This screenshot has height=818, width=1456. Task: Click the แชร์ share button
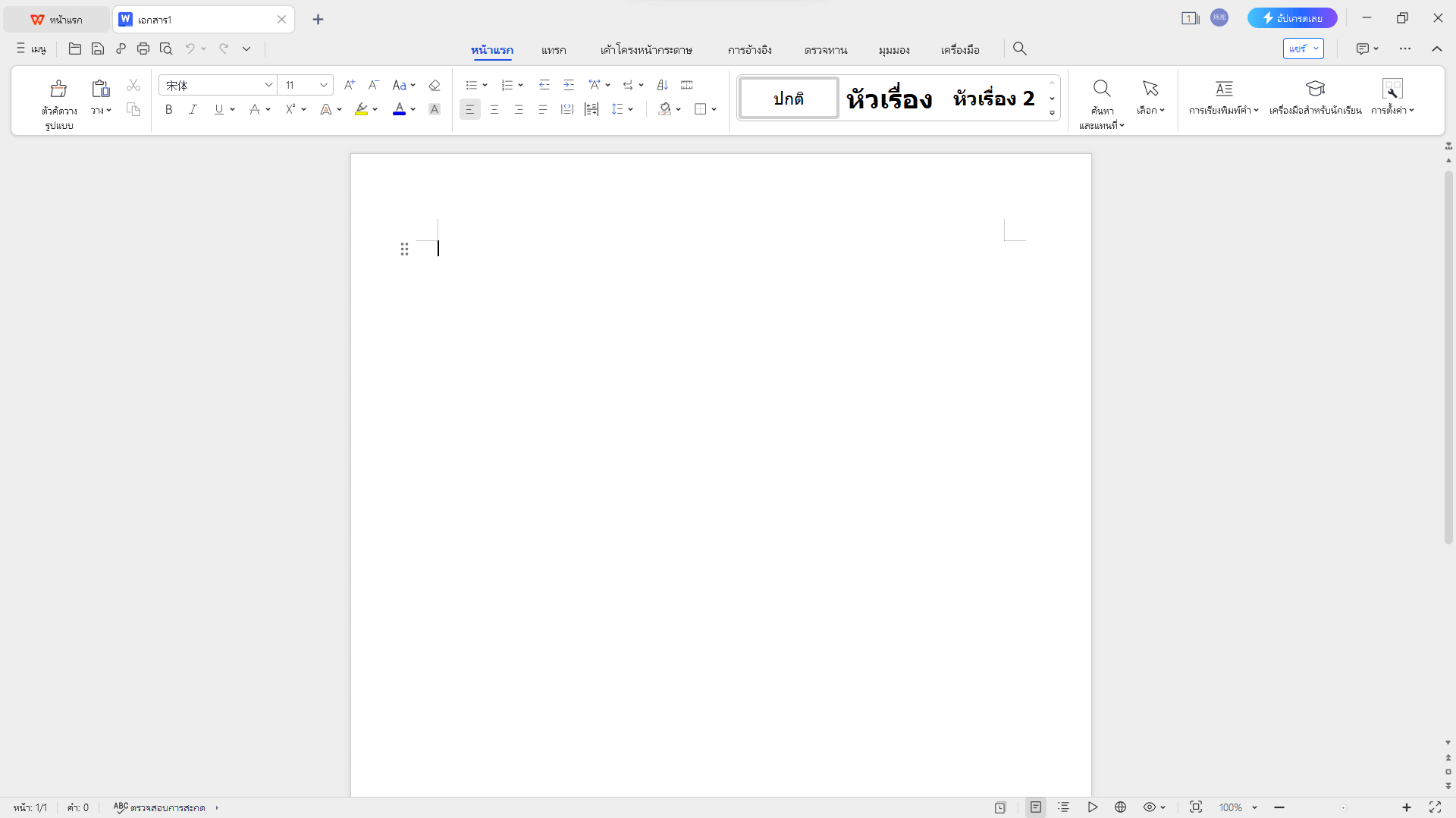pyautogui.click(x=1298, y=48)
